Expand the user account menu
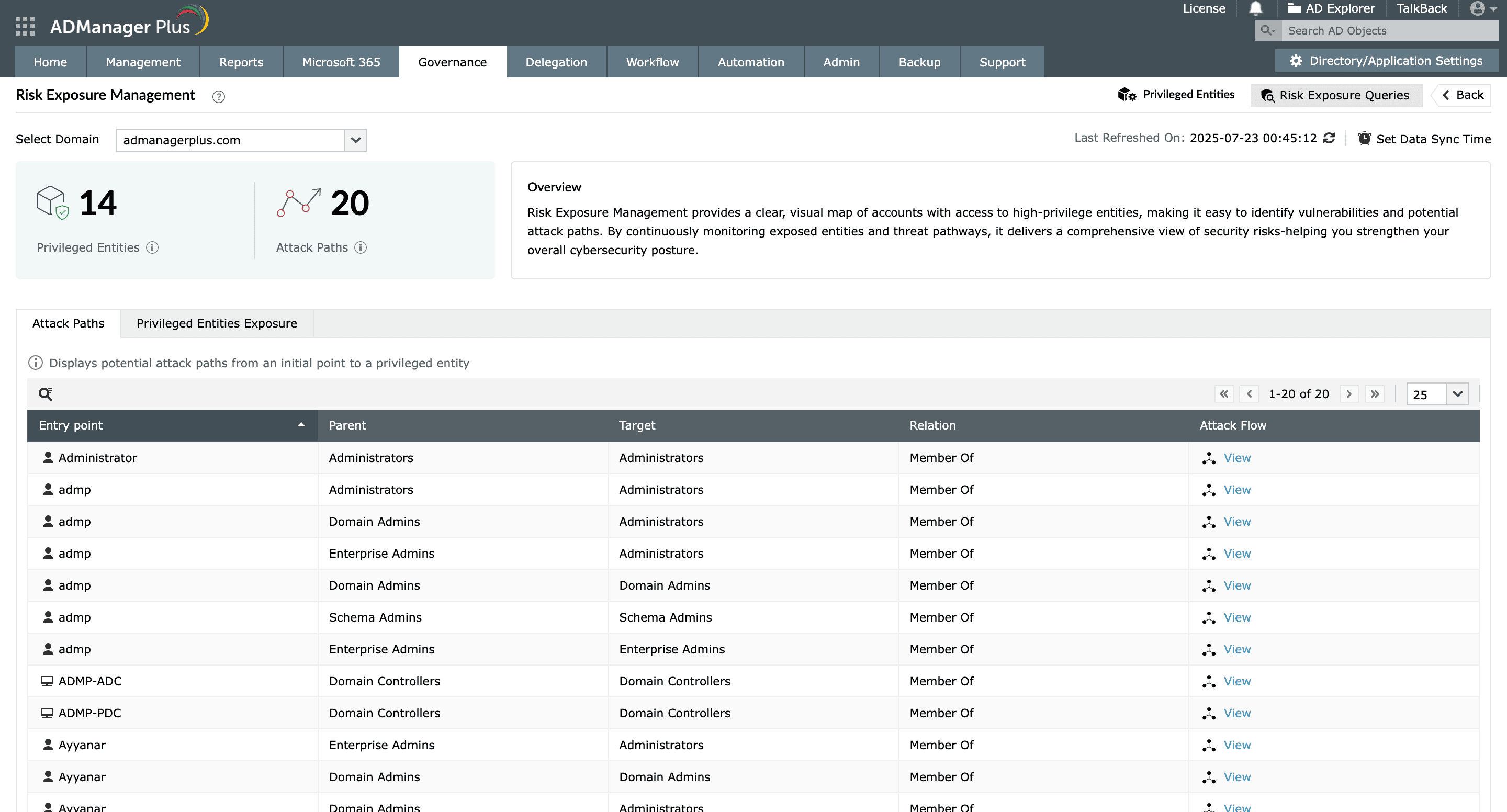This screenshot has height=812, width=1507. coord(1480,8)
